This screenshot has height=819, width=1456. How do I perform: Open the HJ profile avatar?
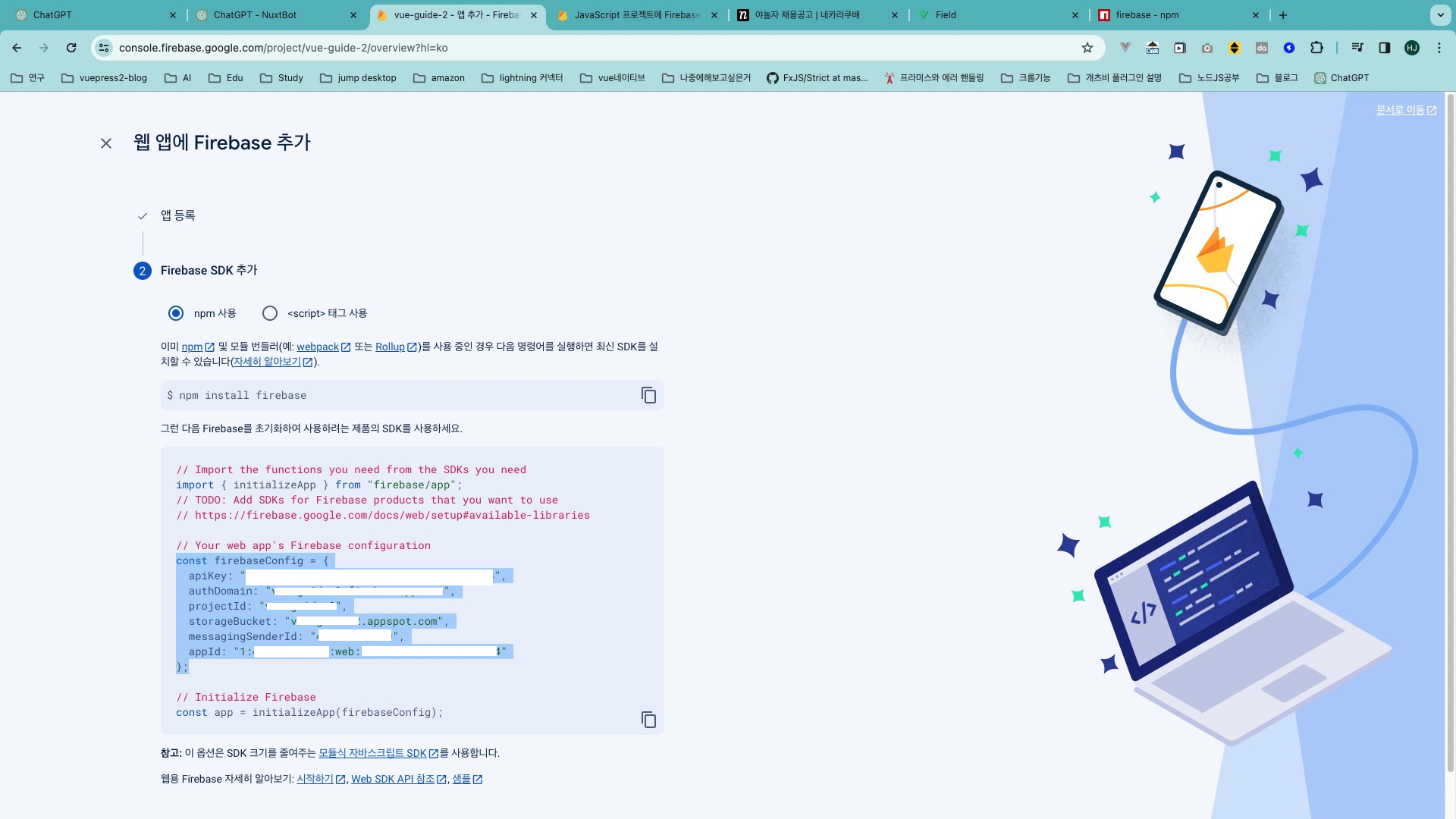[1412, 48]
